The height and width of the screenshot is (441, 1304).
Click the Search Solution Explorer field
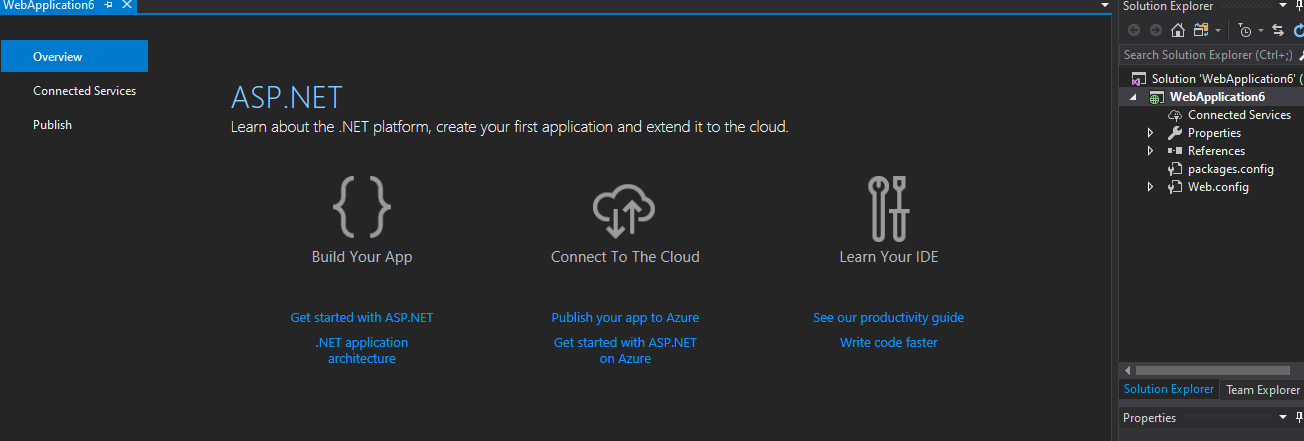pos(1209,55)
